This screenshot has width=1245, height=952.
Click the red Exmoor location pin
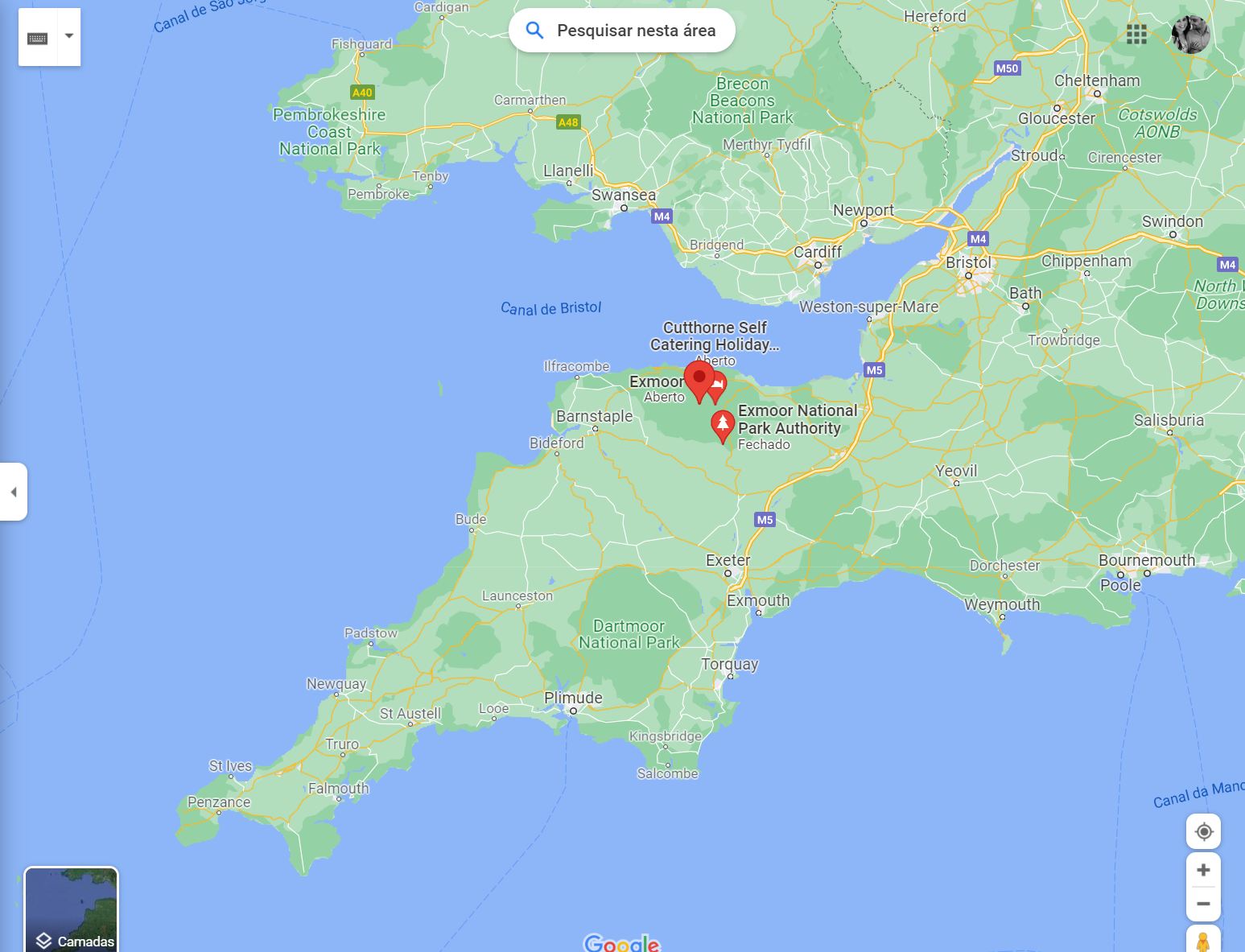(699, 379)
